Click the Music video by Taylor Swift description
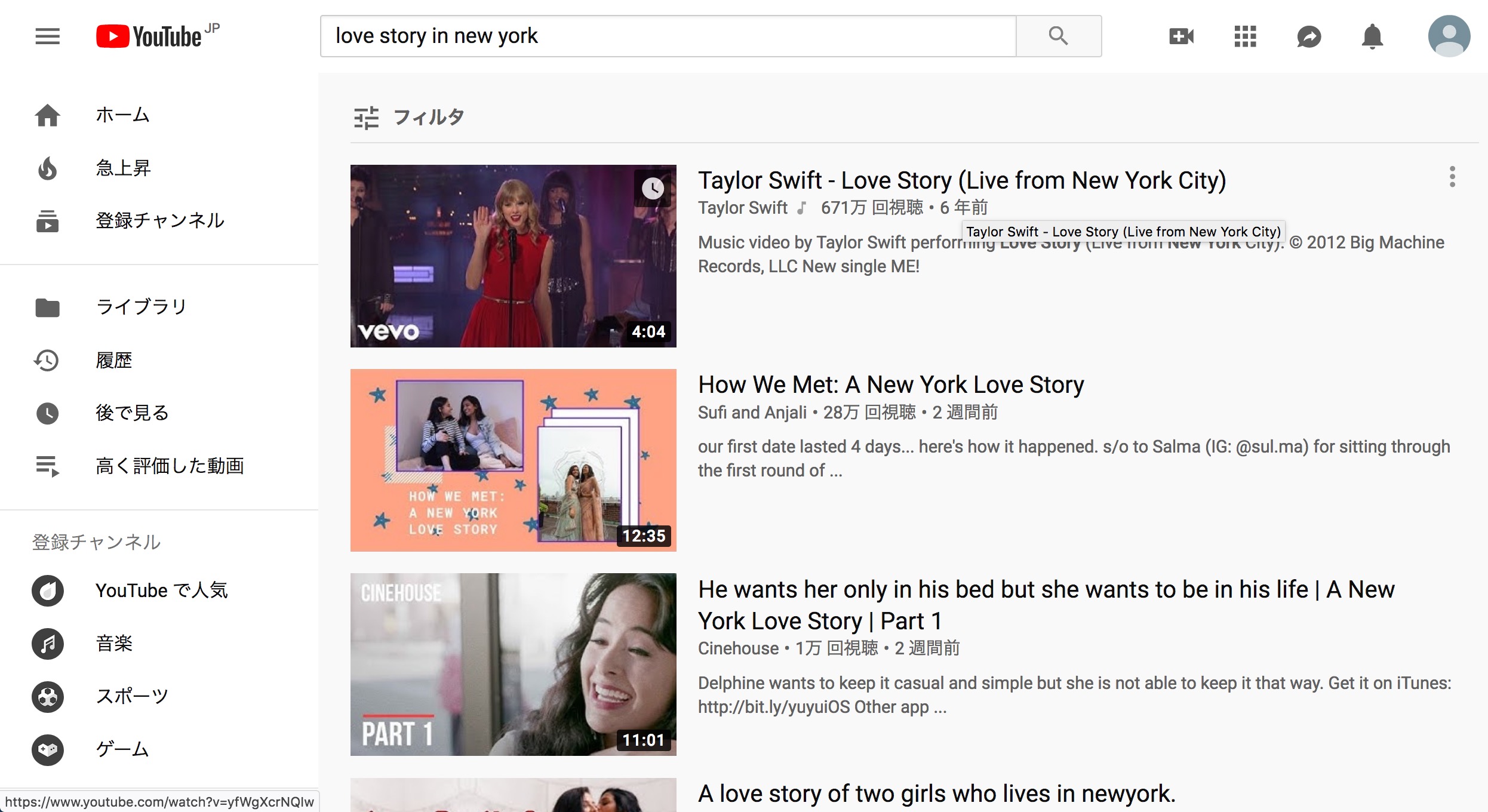Screen dimensions: 1488x812 point(1071,255)
